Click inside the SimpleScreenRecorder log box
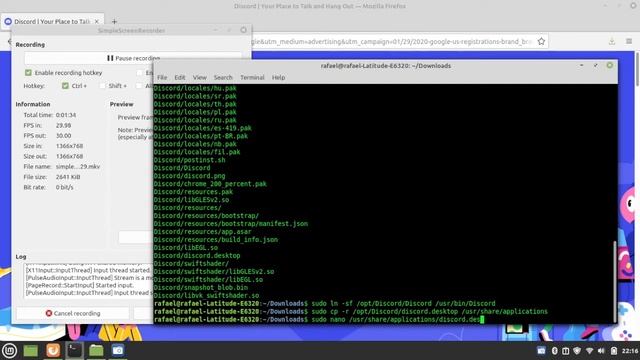 pos(89,281)
